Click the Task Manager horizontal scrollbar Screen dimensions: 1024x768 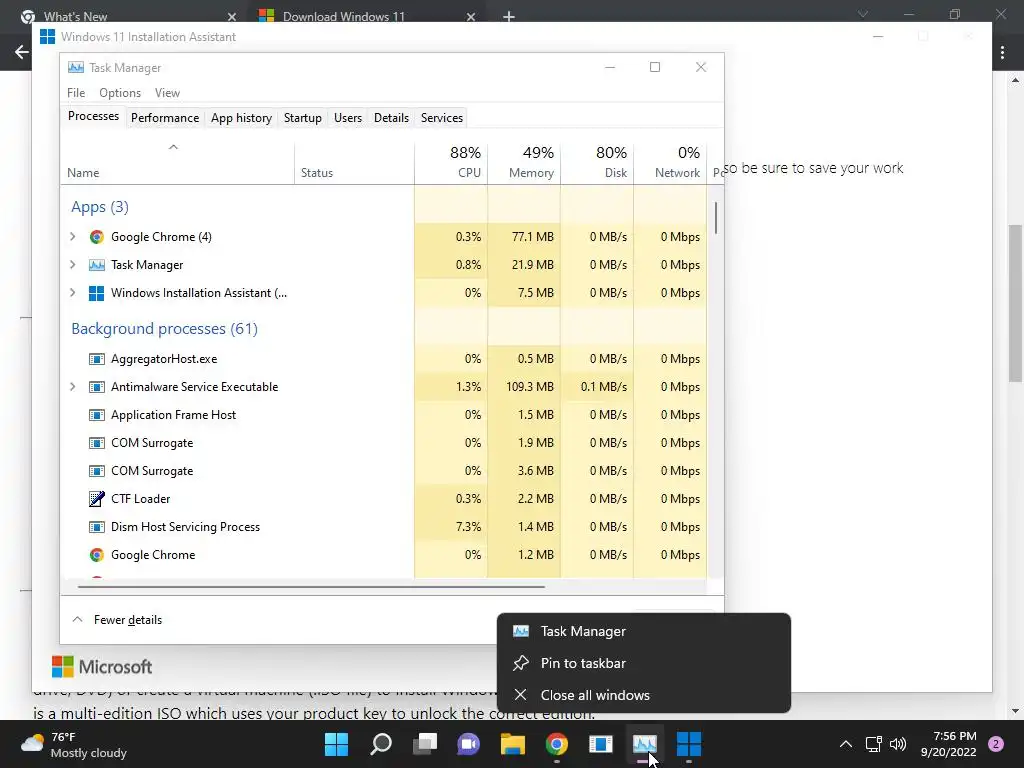click(311, 587)
